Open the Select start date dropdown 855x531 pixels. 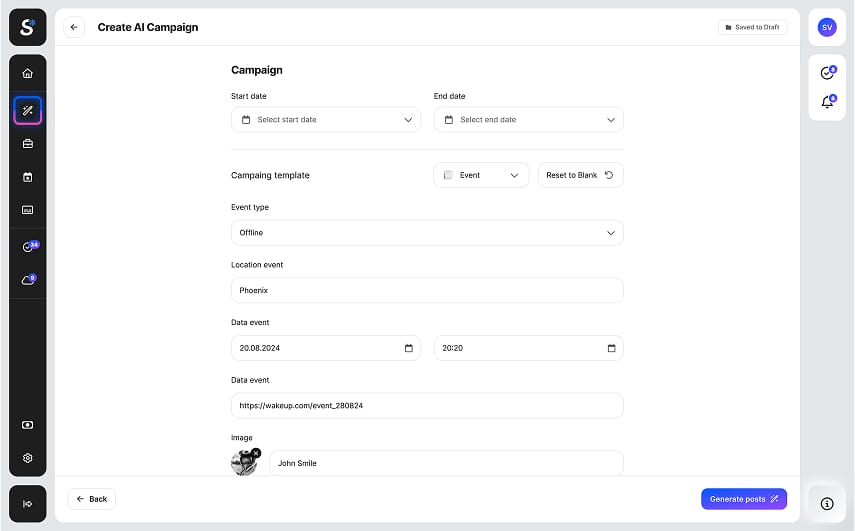326,120
